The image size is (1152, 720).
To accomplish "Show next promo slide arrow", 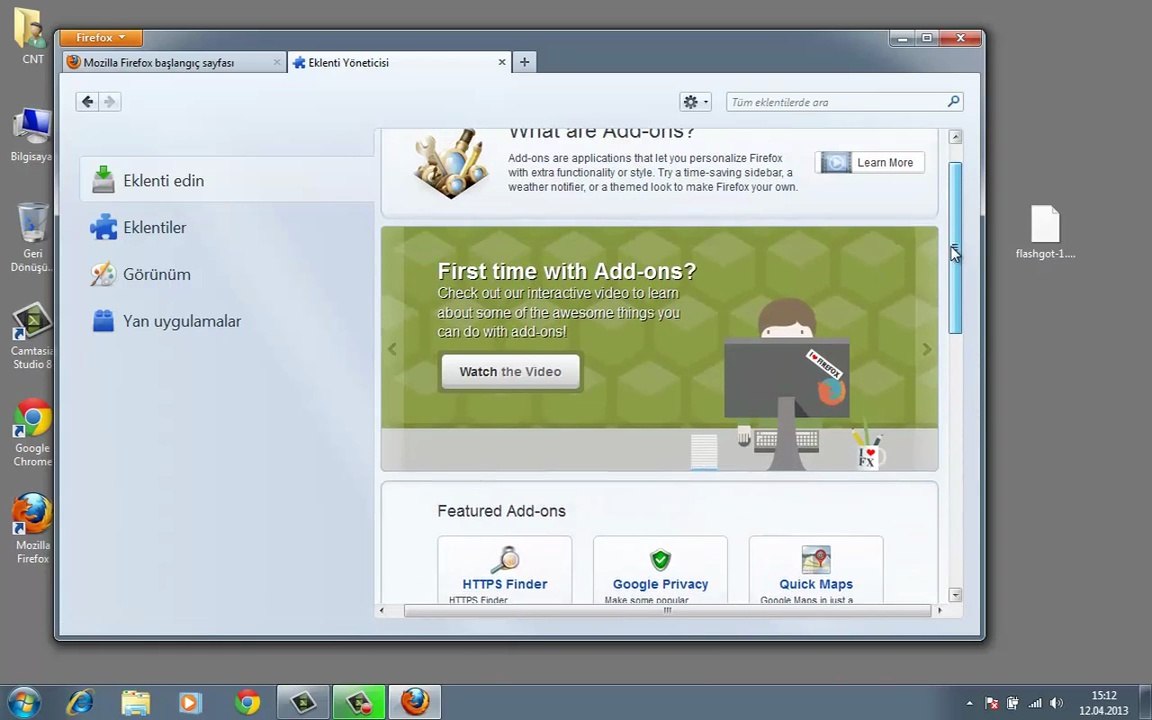I will [x=926, y=349].
